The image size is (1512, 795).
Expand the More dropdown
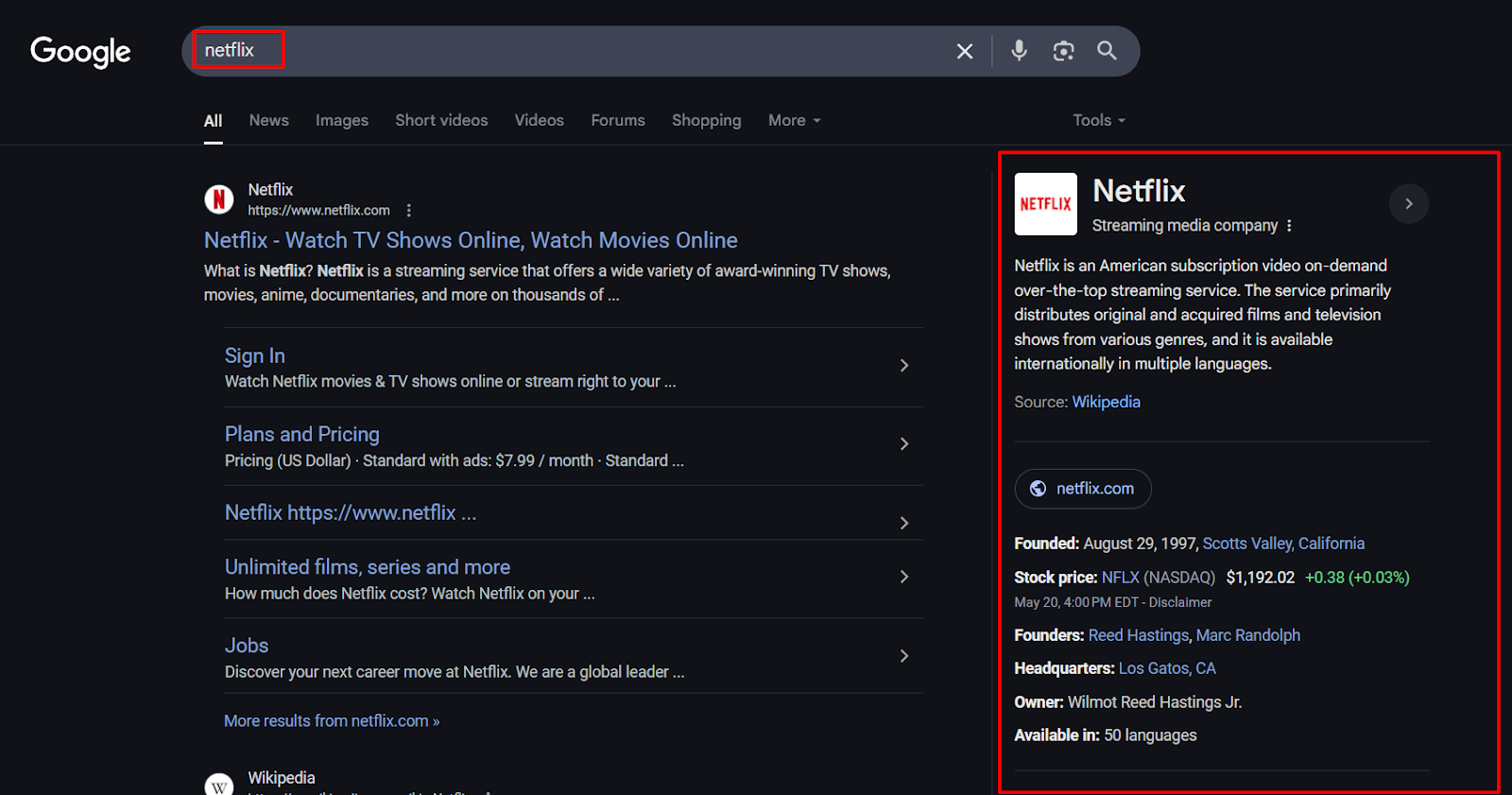795,120
